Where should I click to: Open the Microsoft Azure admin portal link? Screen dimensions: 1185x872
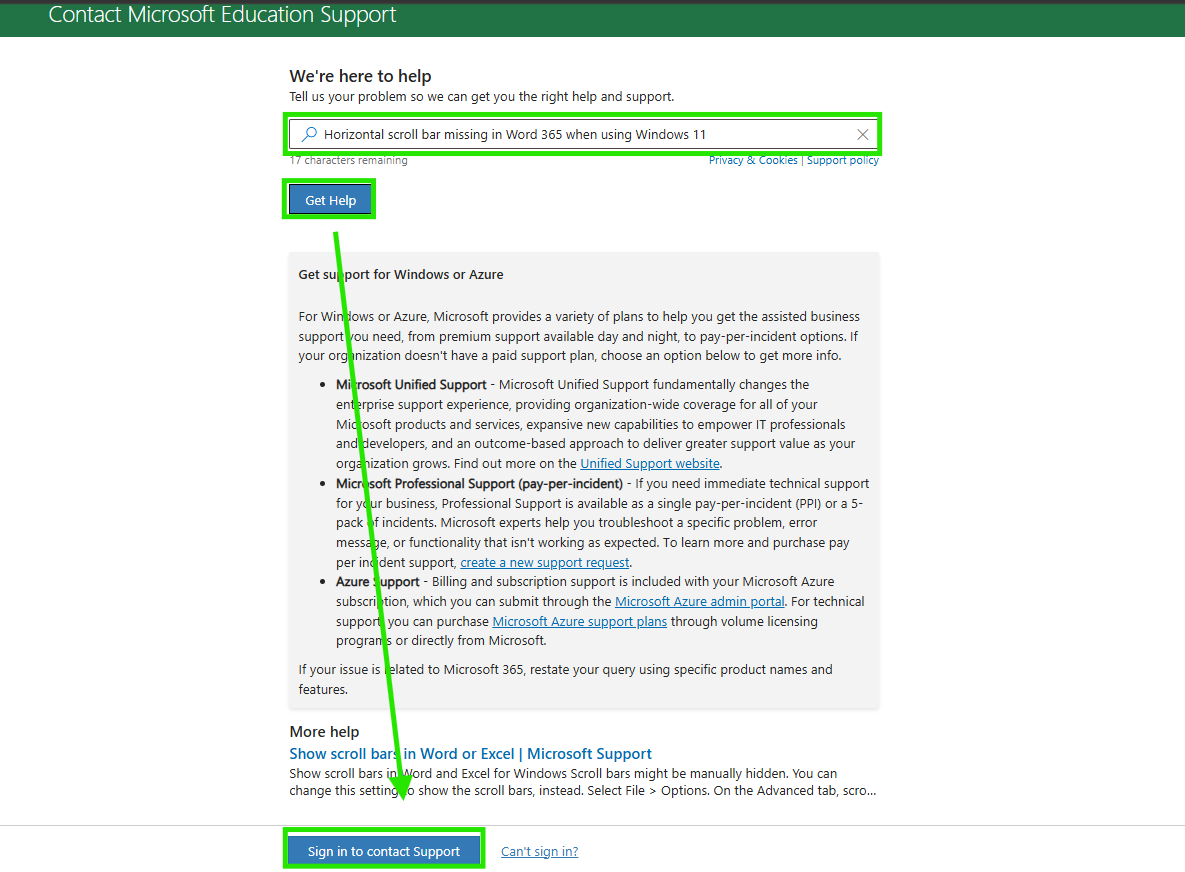click(700, 601)
